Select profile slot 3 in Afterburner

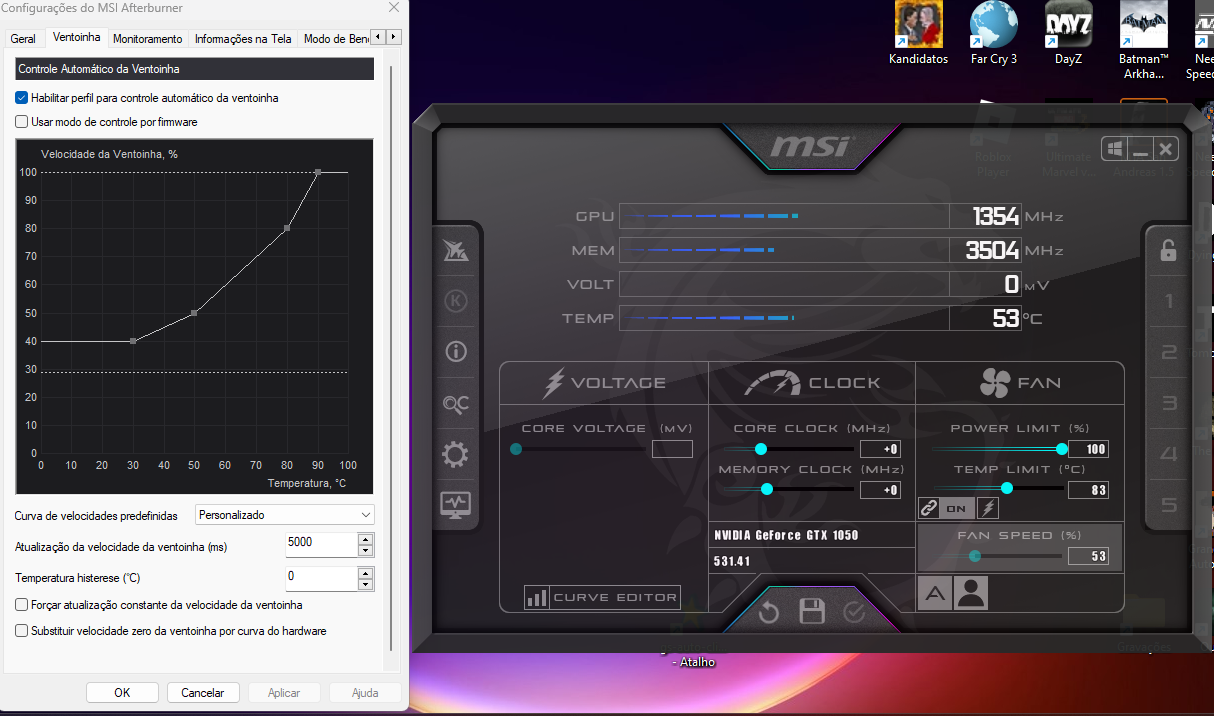[x=1168, y=403]
